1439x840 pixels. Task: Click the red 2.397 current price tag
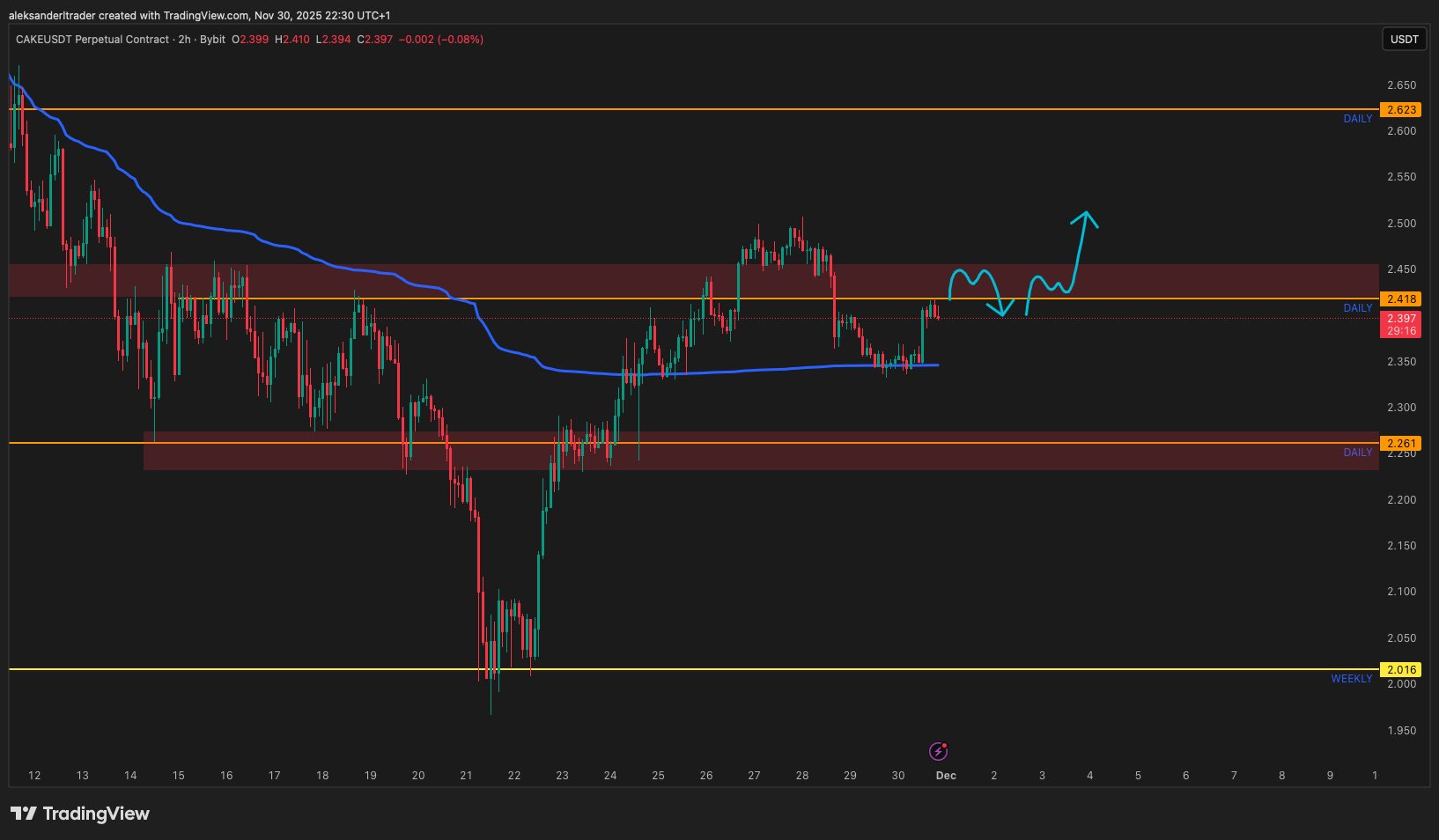1401,319
